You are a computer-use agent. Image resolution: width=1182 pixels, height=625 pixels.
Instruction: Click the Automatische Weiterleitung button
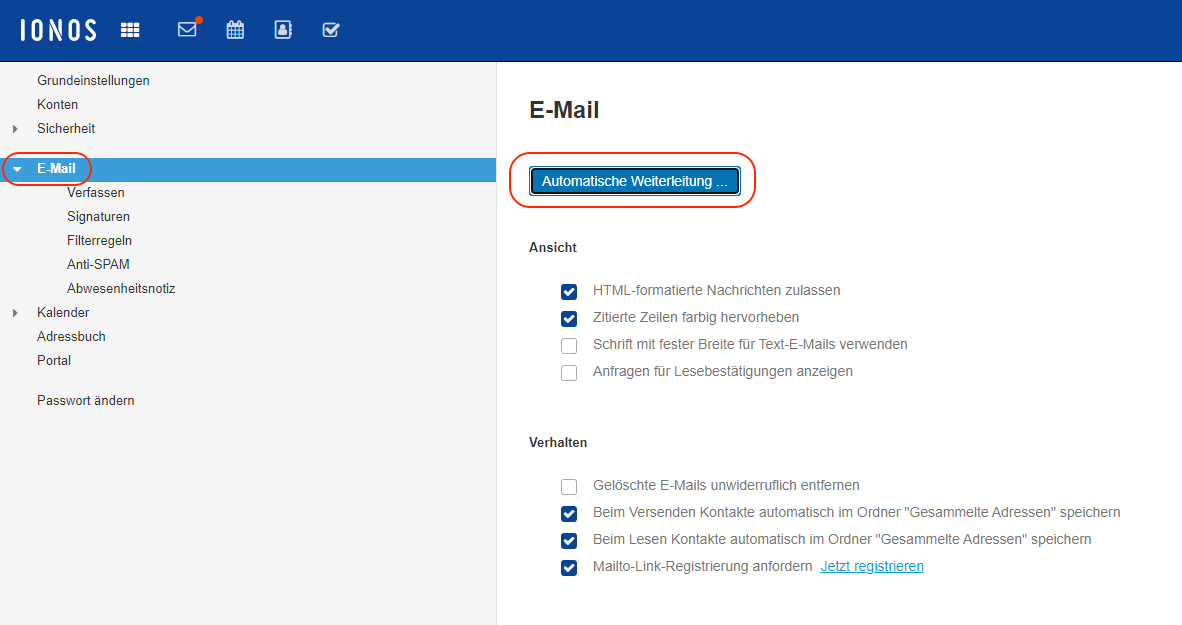tap(634, 181)
